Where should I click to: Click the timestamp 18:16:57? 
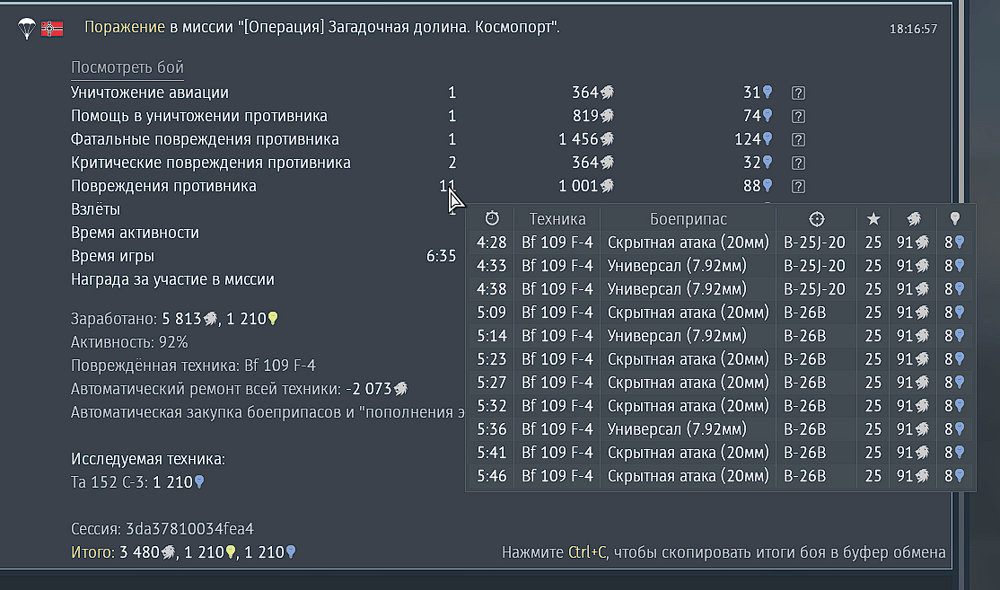(913, 29)
